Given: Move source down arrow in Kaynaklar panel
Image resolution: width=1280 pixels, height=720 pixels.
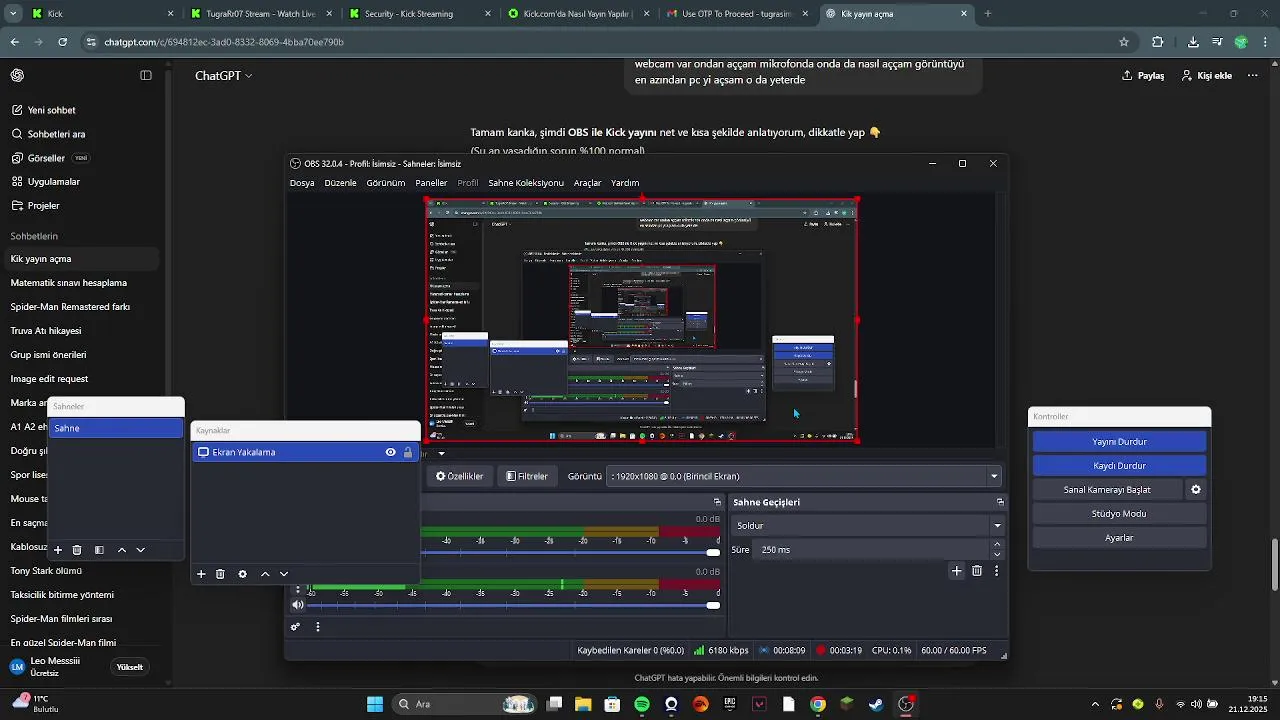Looking at the screenshot, I should 284,574.
